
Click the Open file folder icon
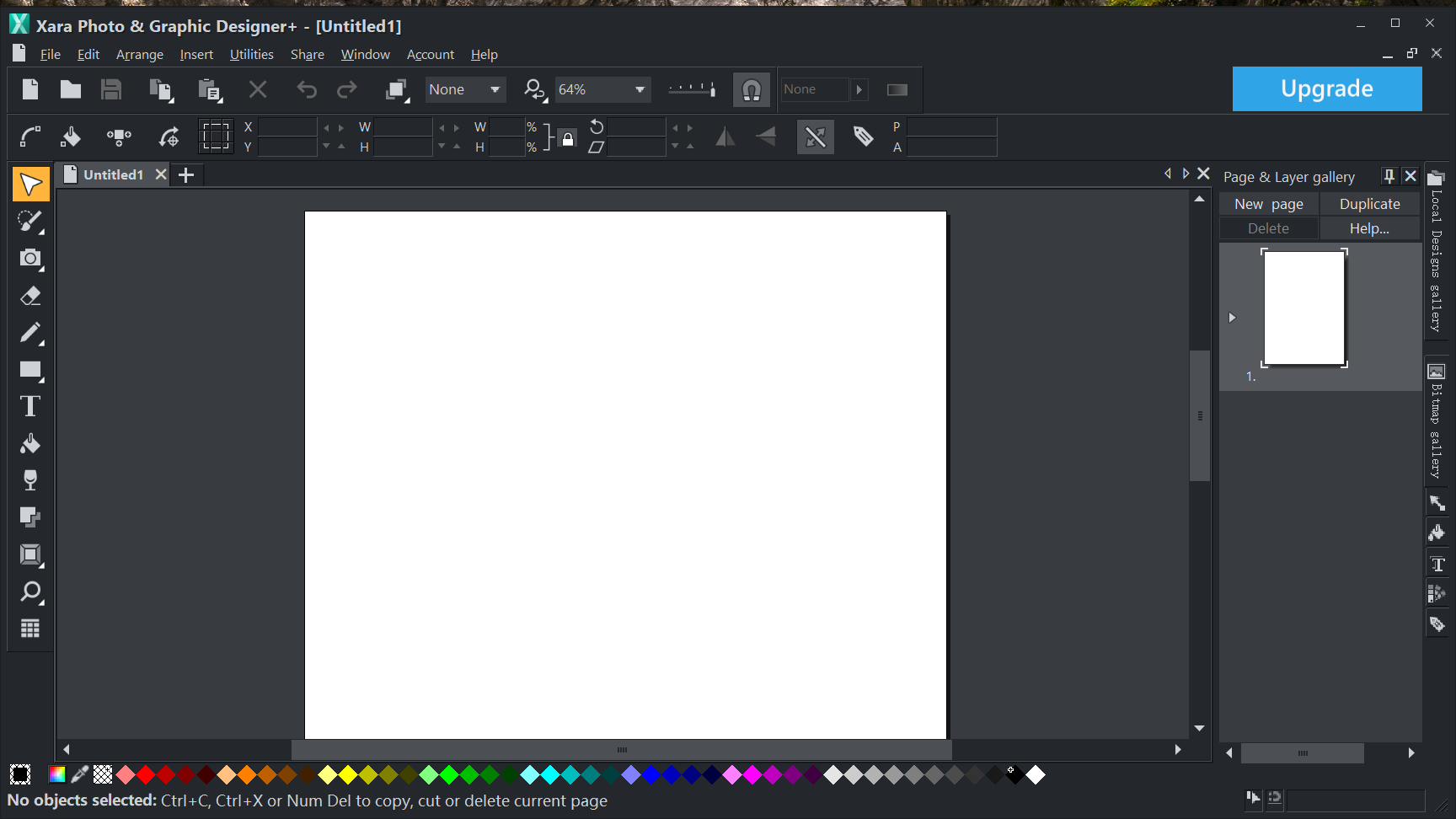pos(71,89)
